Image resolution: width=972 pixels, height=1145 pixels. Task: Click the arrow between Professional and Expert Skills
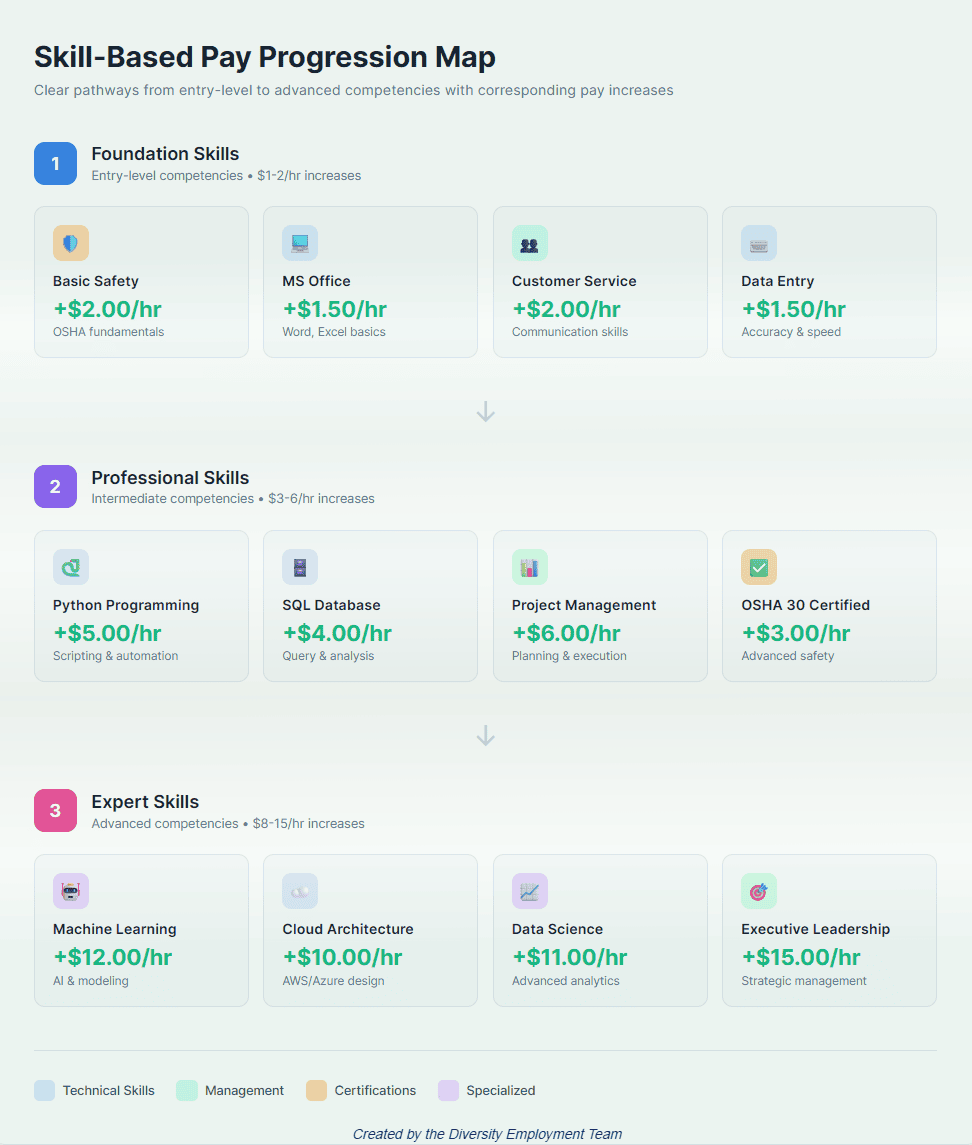(486, 735)
